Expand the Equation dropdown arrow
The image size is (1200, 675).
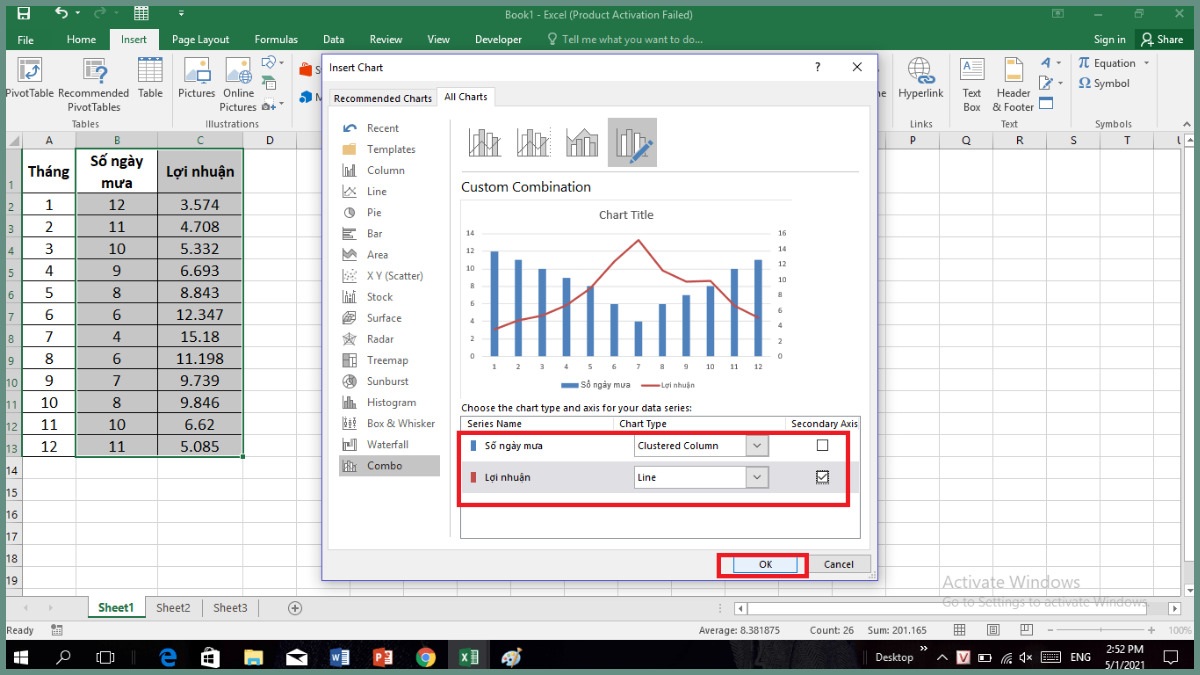(1146, 63)
